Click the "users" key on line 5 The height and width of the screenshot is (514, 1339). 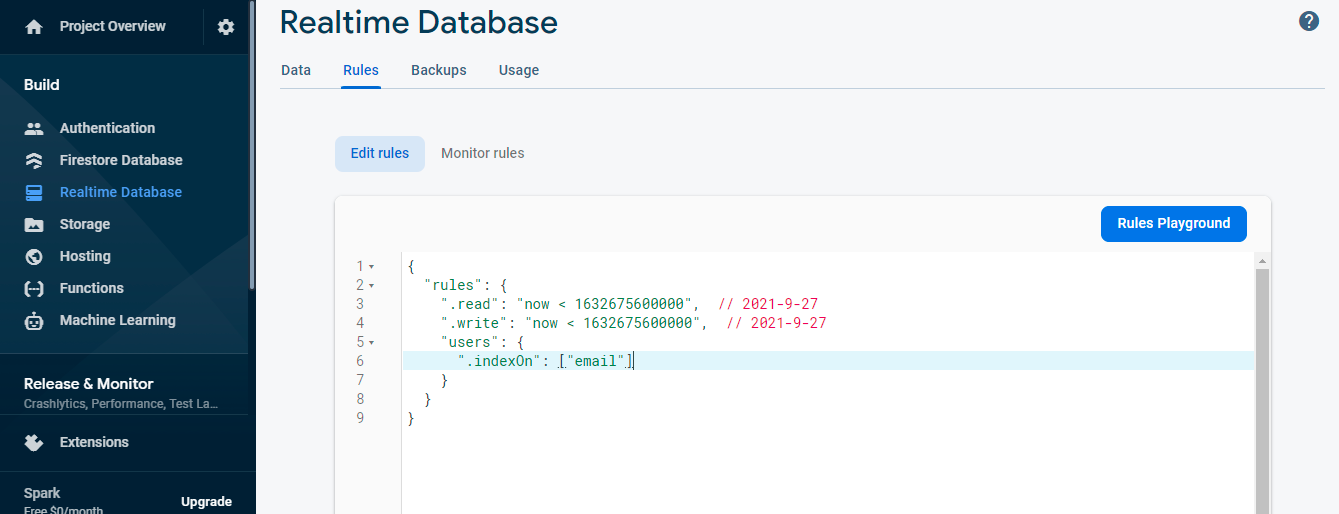click(x=469, y=343)
